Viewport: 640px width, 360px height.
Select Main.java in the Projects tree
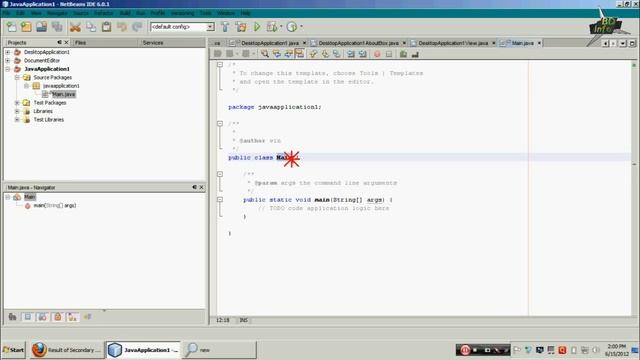[x=64, y=94]
